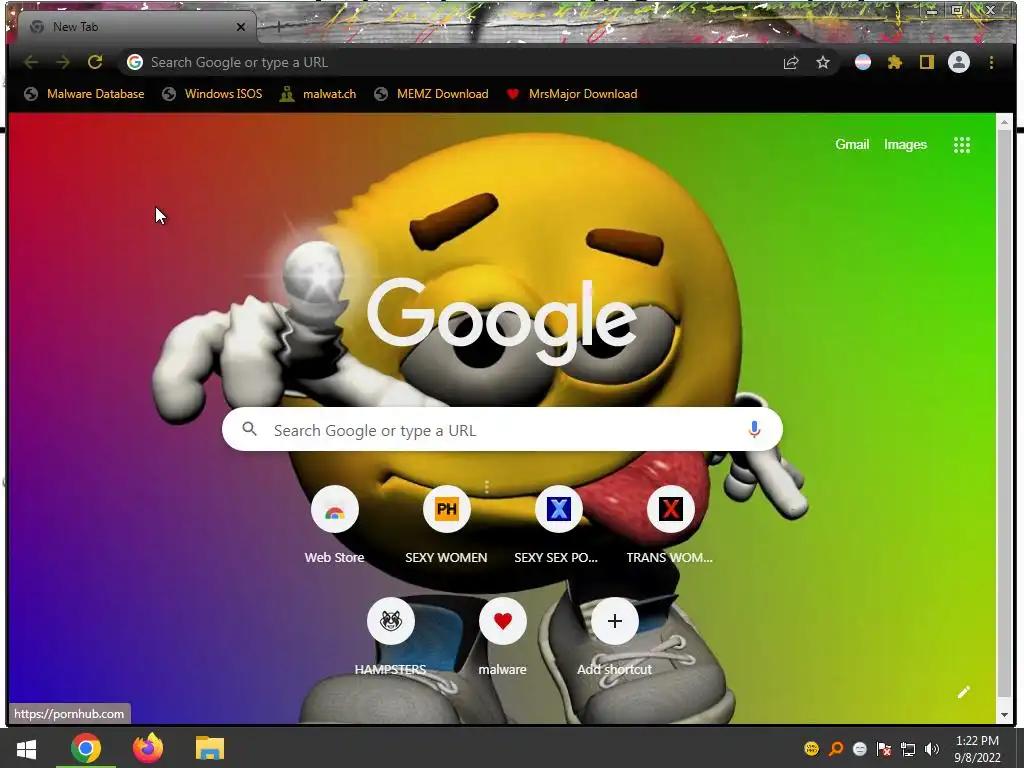This screenshot has height=768, width=1024.
Task: Open the MEMZ Download bookmark
Action: [x=431, y=94]
